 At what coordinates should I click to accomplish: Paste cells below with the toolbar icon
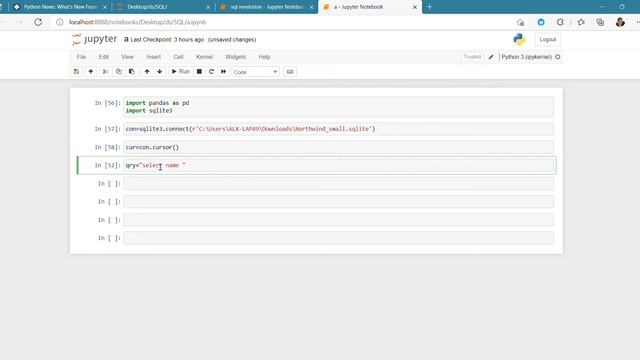coord(132,71)
